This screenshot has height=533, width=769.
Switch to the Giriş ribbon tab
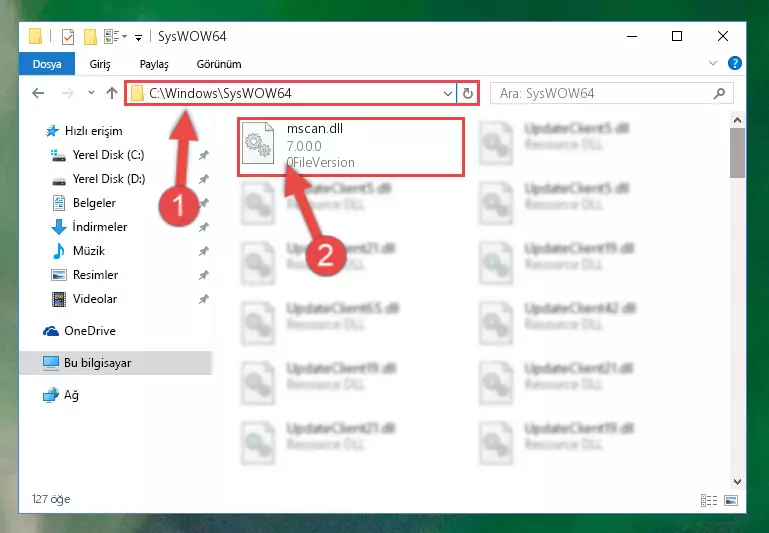click(x=100, y=64)
